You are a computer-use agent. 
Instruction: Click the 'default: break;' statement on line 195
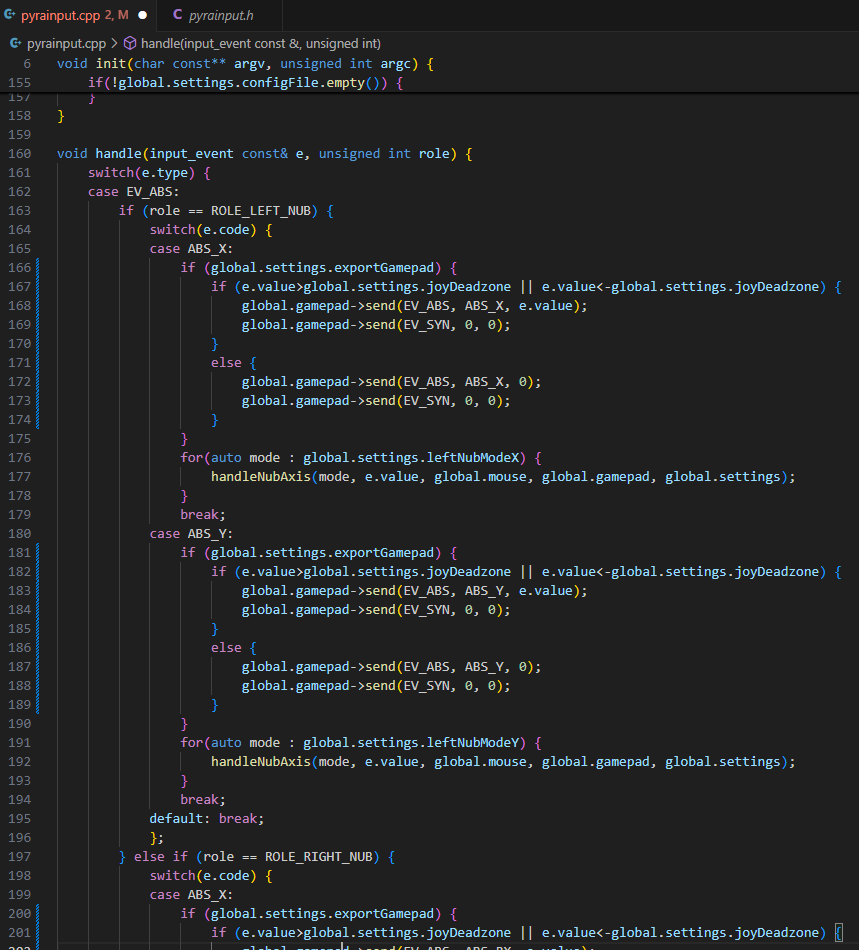[x=206, y=819]
